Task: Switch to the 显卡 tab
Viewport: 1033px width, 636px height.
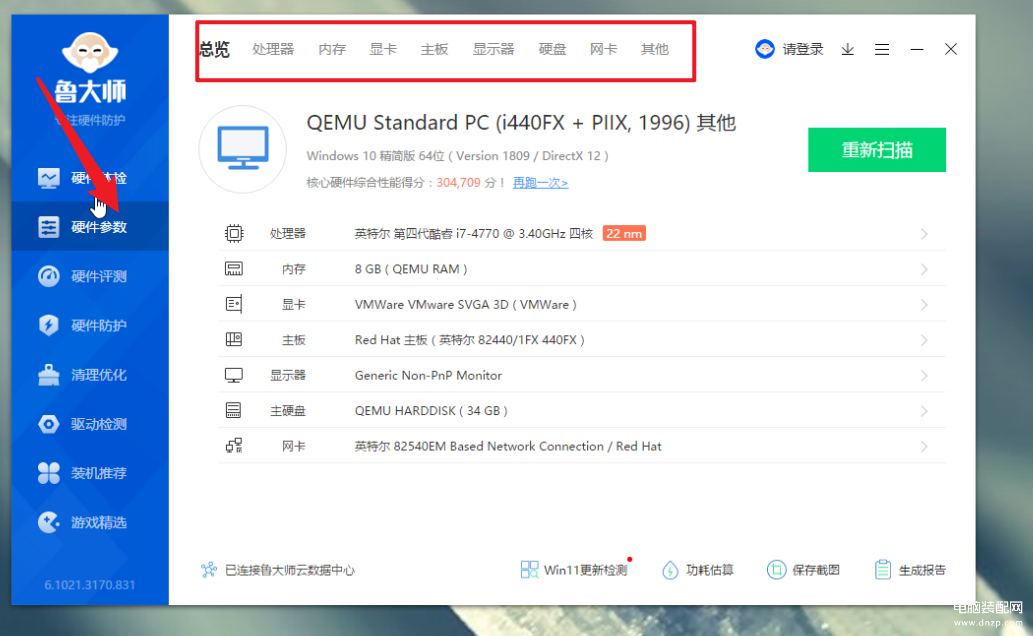Action: [383, 49]
